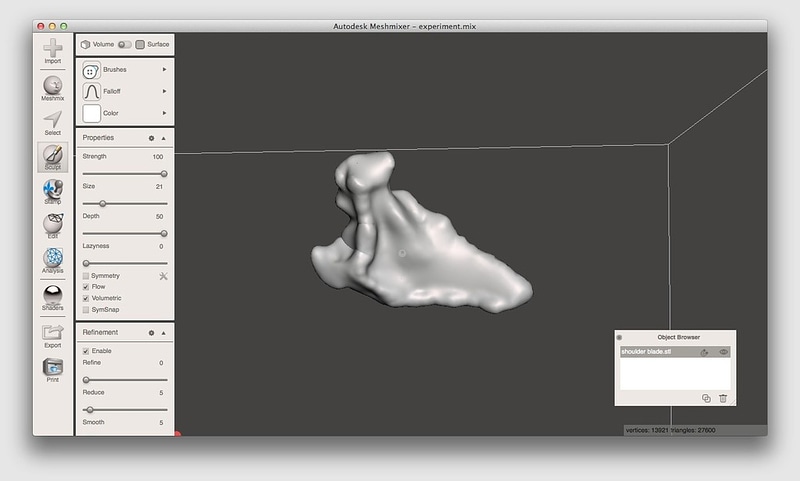The width and height of the screenshot is (800, 481).
Task: Uncheck the Volumetric checkbox
Action: (86, 298)
